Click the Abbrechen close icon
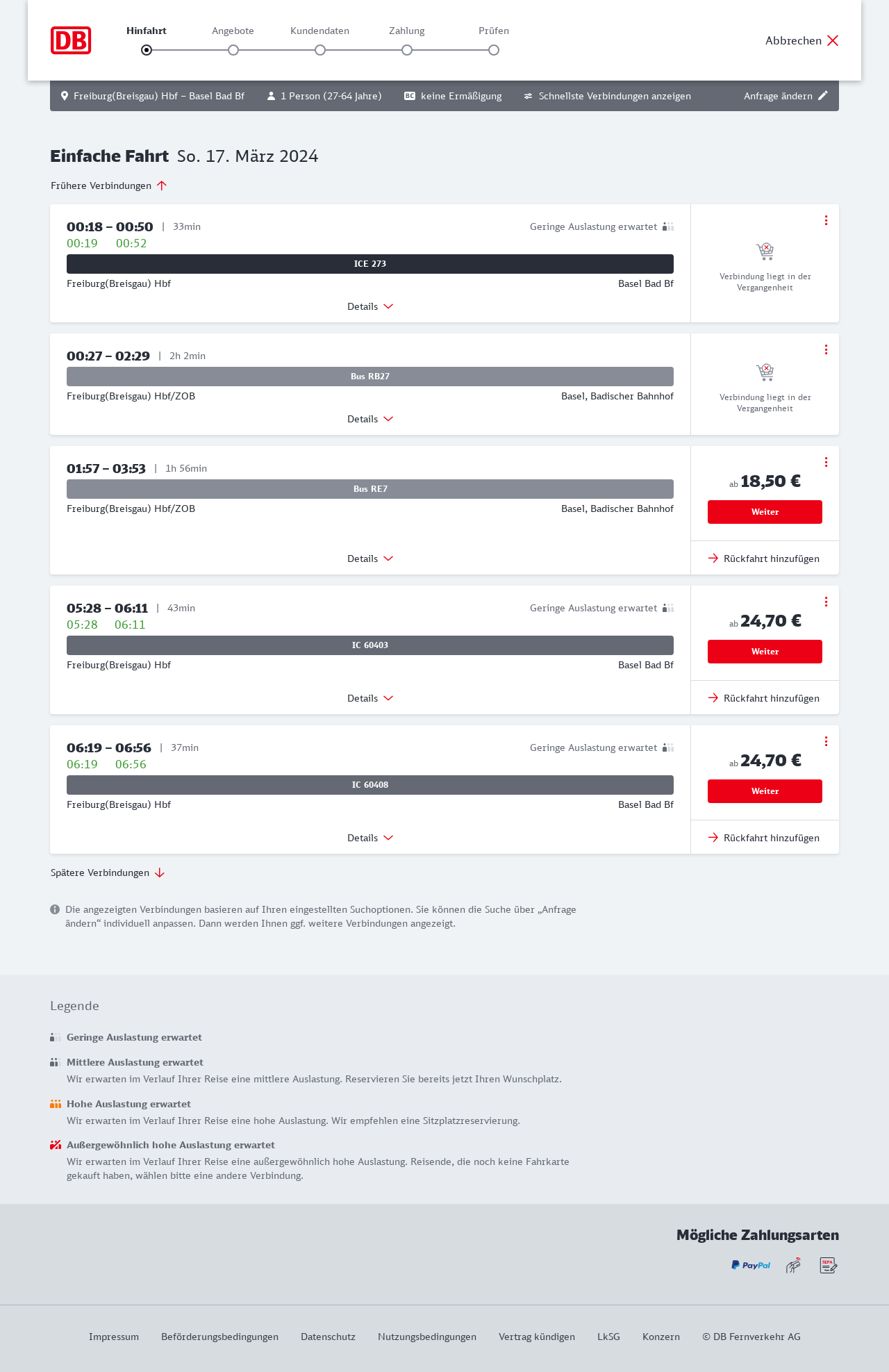This screenshot has width=889, height=1372. (833, 40)
